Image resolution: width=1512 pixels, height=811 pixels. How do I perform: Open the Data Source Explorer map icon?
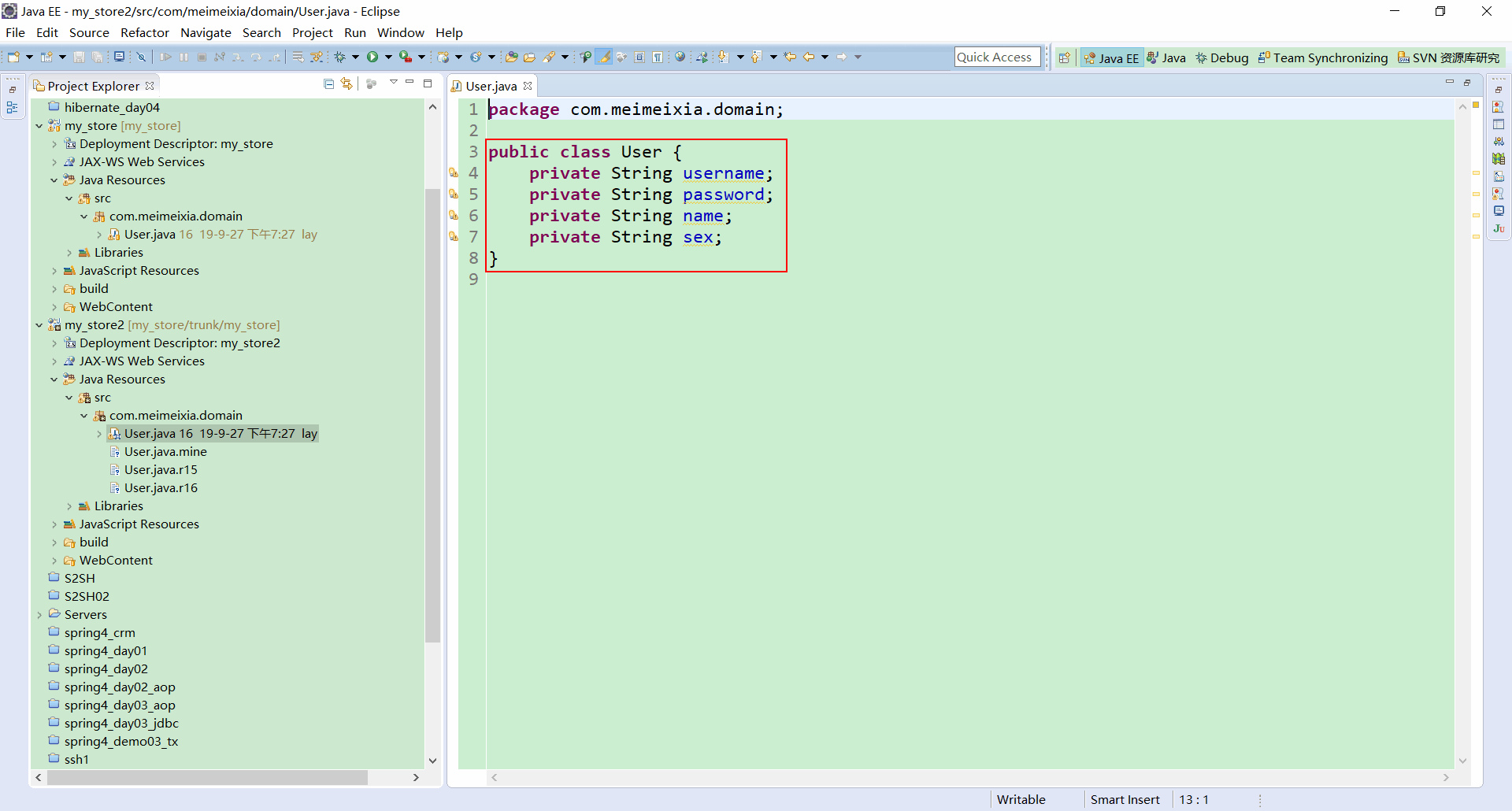tap(1499, 159)
